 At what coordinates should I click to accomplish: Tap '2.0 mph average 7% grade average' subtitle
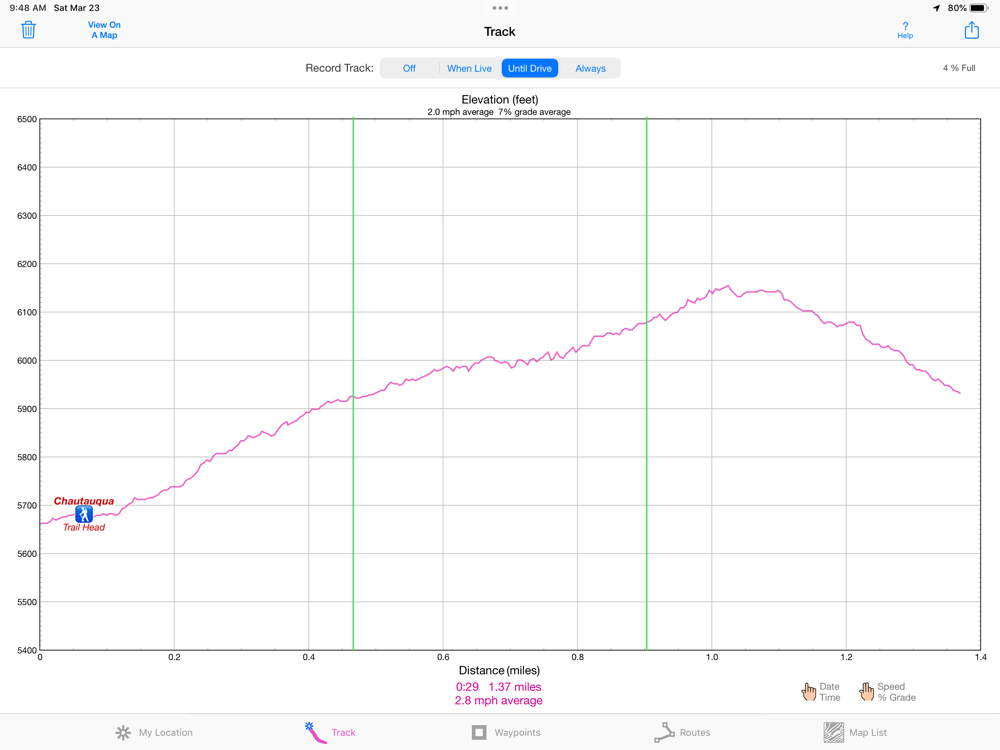click(x=499, y=112)
